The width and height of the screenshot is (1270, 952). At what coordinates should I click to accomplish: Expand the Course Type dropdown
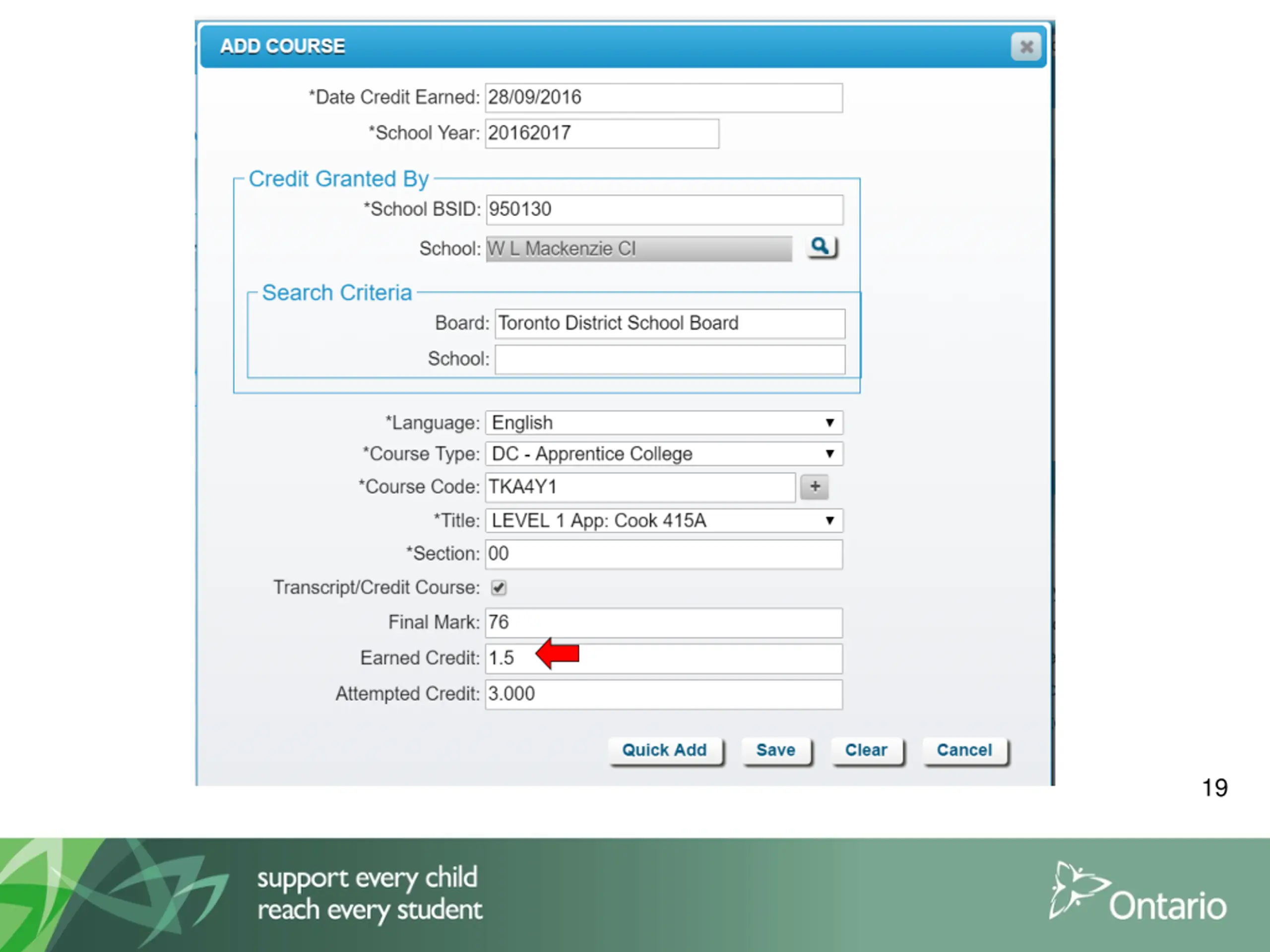(664, 454)
